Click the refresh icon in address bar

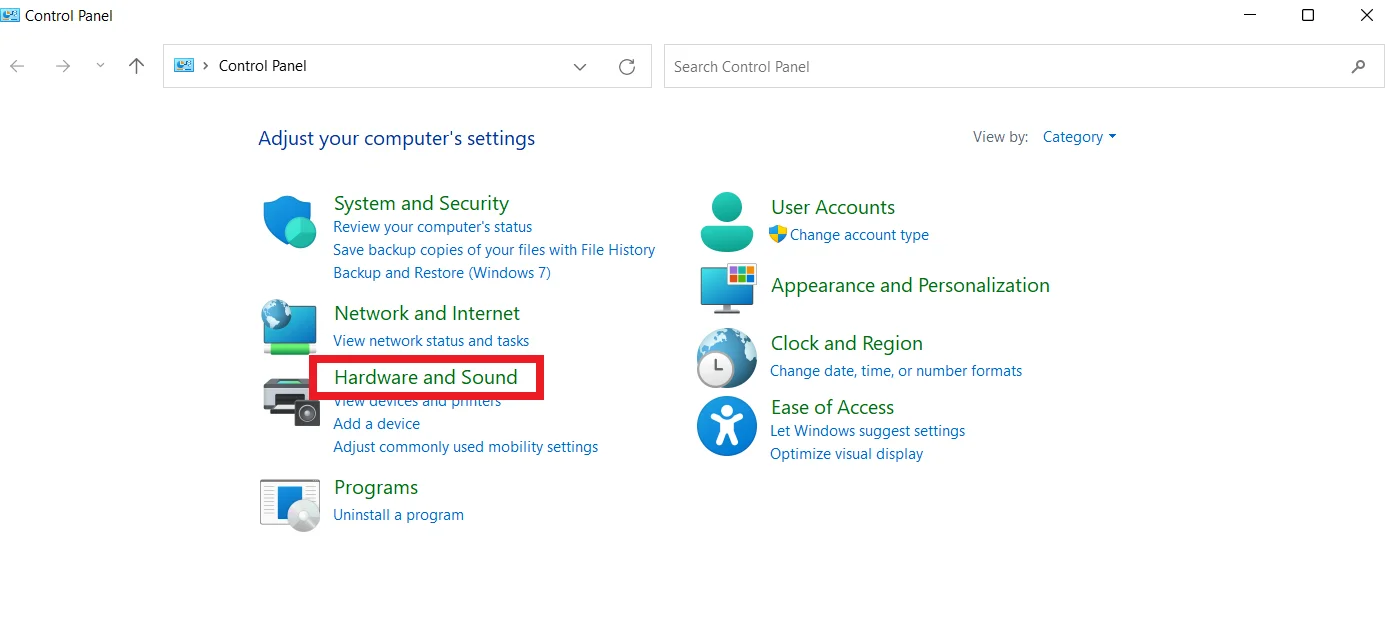click(627, 66)
